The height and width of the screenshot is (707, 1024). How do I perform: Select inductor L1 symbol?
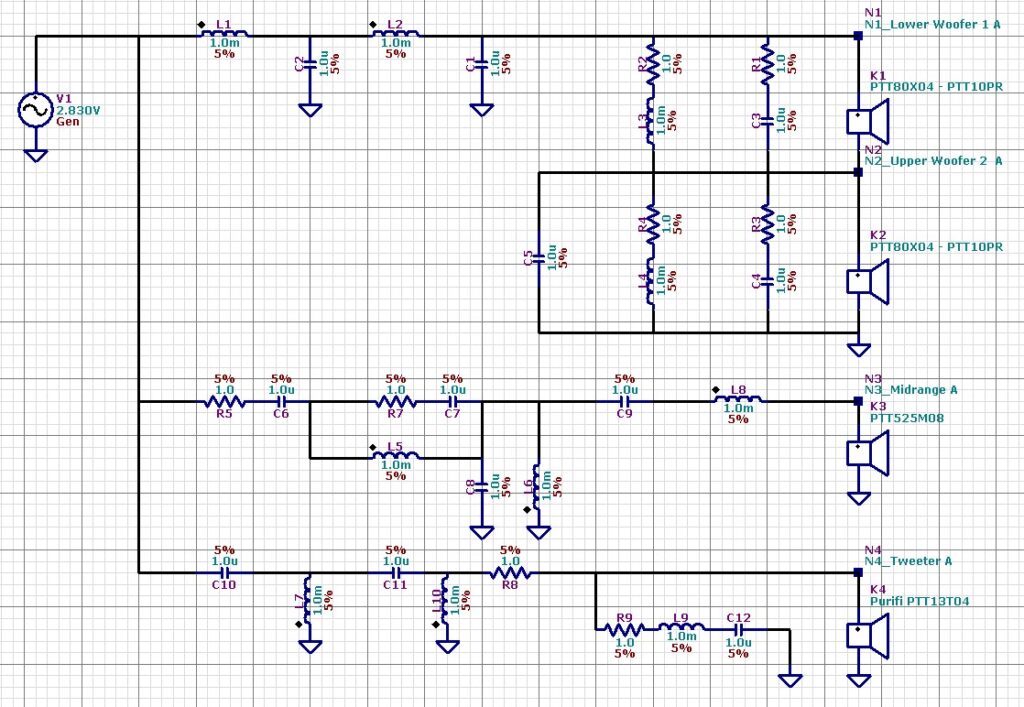[223, 33]
